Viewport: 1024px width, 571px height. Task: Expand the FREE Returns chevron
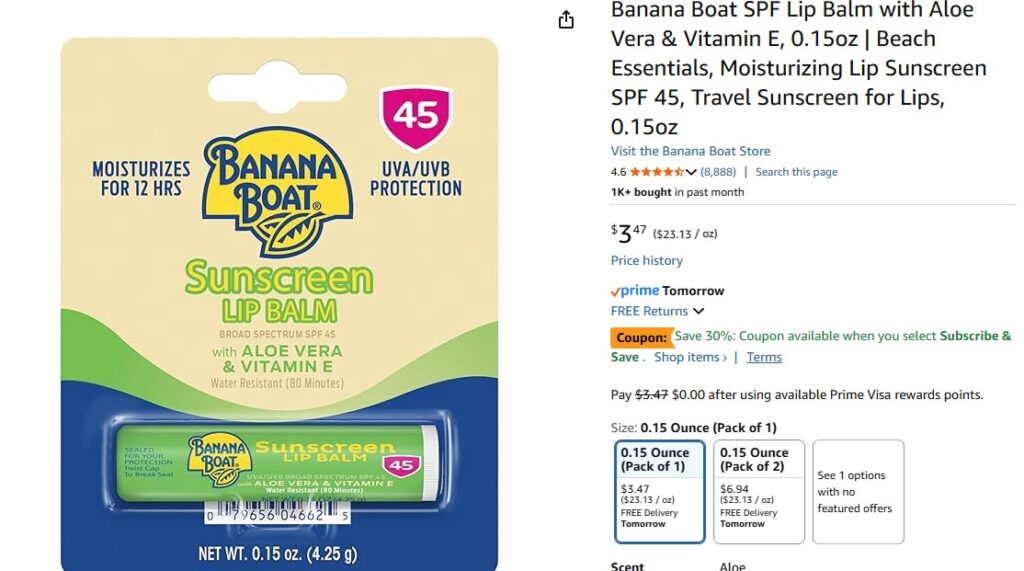click(x=698, y=311)
